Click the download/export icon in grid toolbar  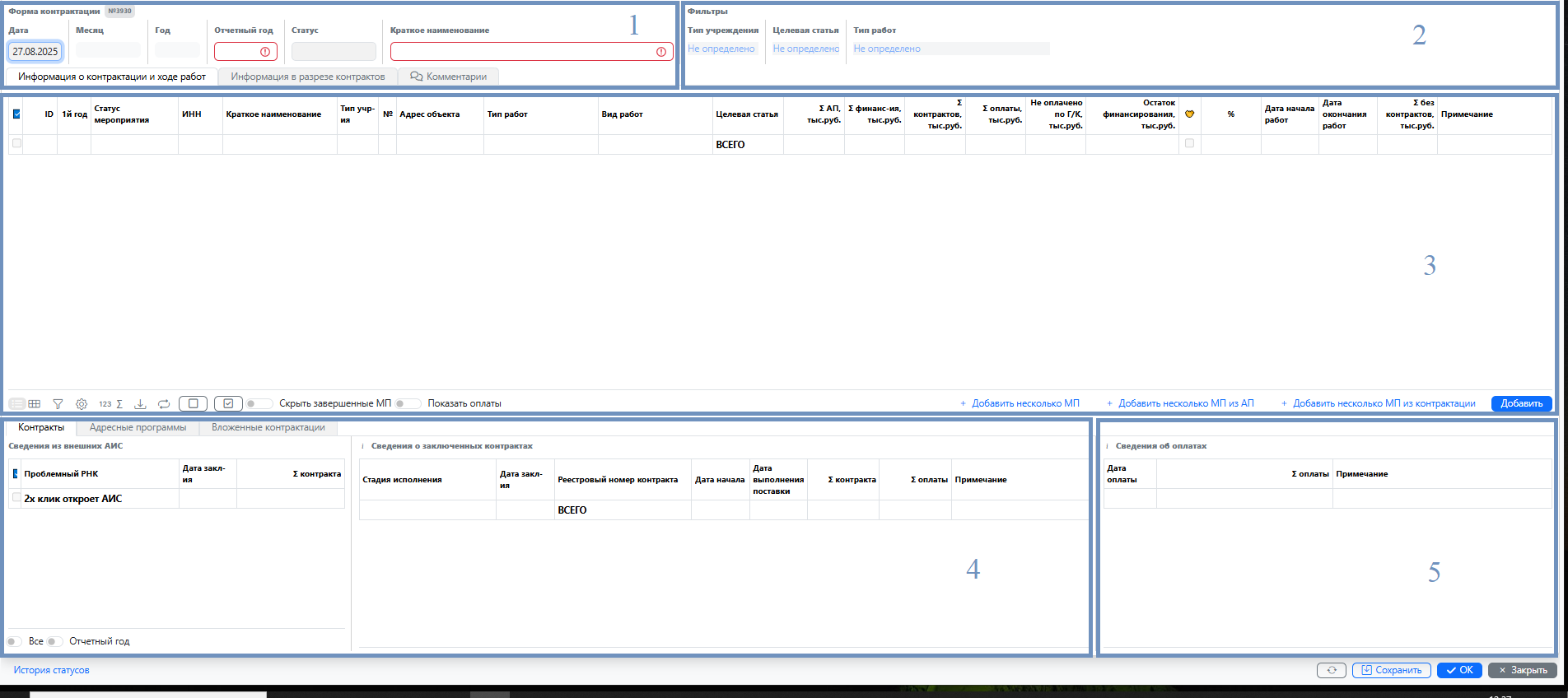(x=140, y=404)
